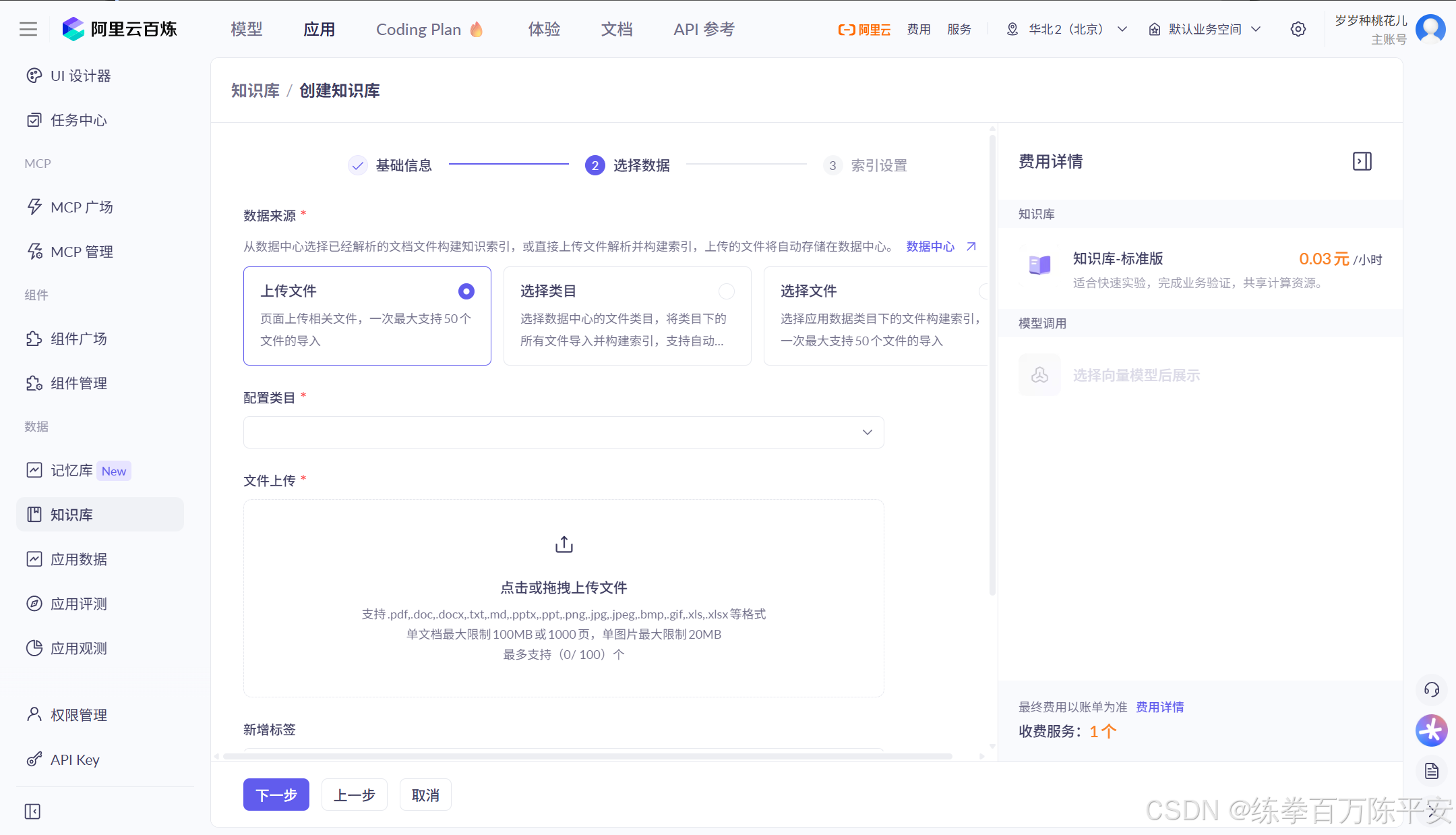Open the 华北2（北京） region dropdown
1456x835 pixels.
click(1066, 29)
